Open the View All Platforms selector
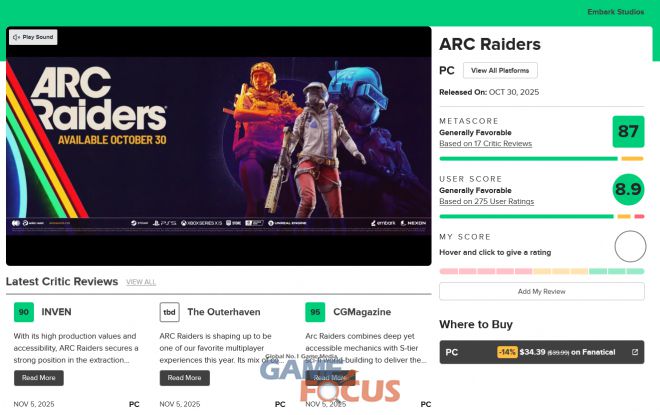 (x=500, y=70)
